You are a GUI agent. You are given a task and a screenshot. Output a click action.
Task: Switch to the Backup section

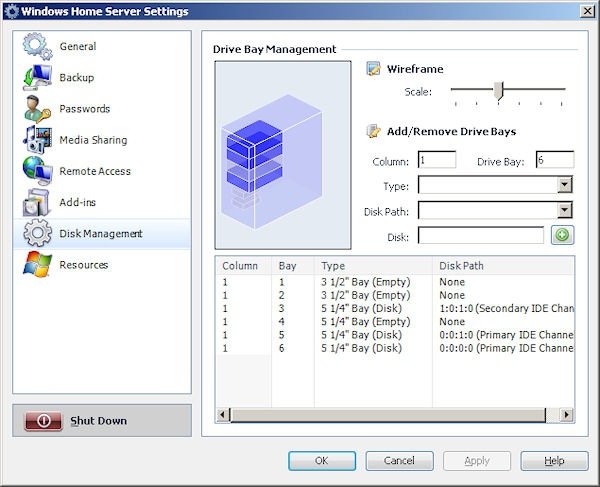102,78
